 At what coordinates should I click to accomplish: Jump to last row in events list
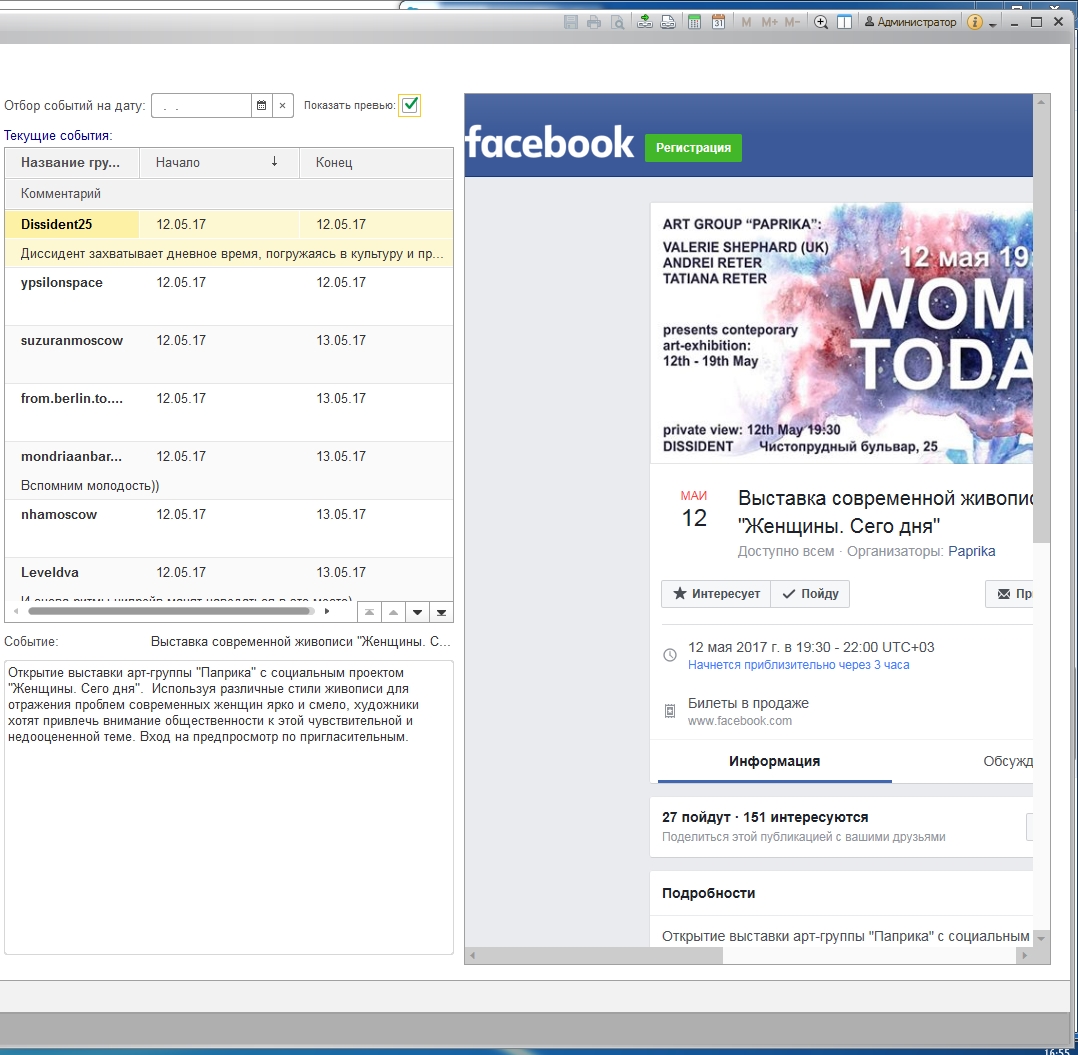(x=441, y=612)
